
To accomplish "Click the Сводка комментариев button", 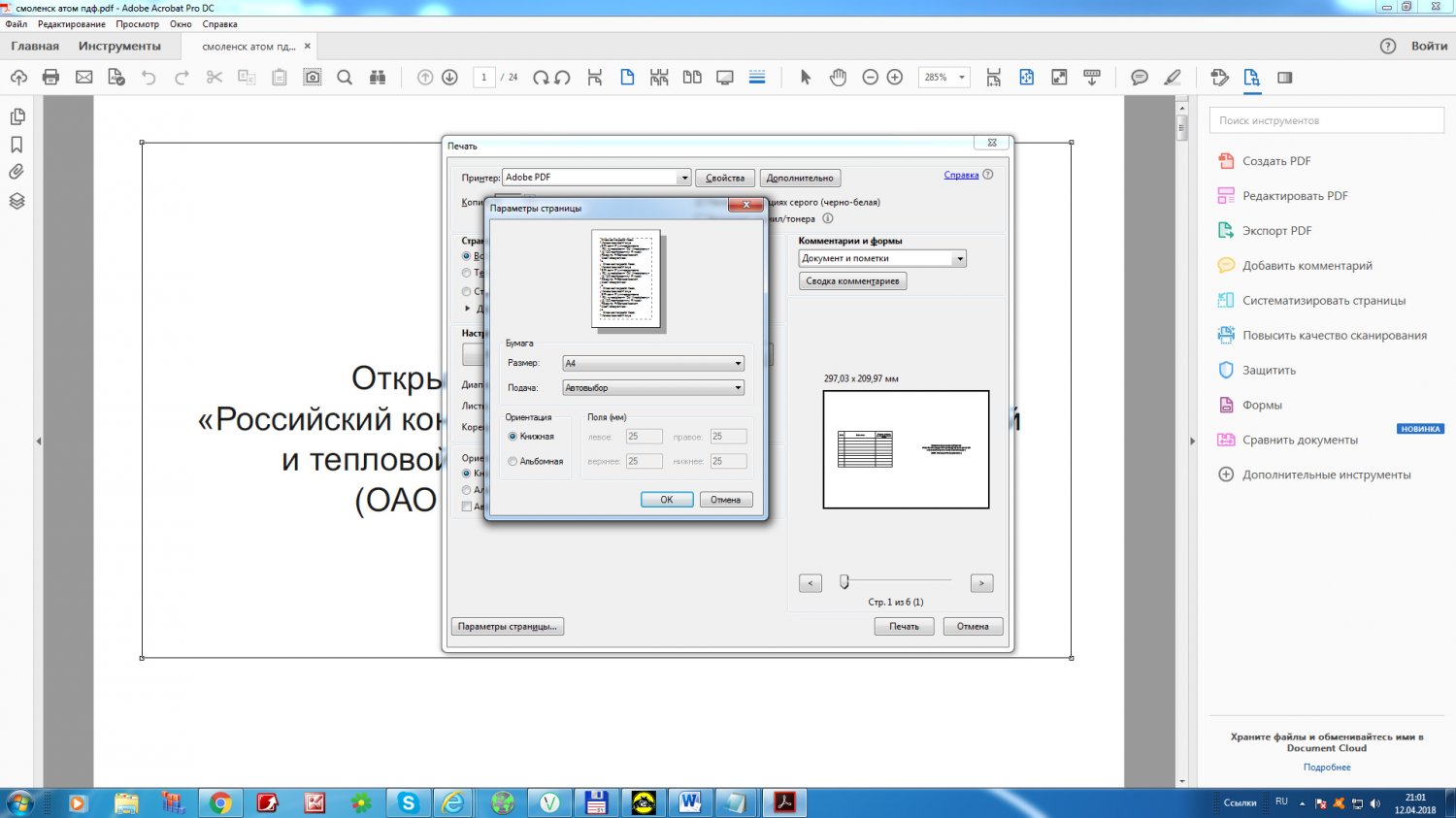I will [x=852, y=281].
